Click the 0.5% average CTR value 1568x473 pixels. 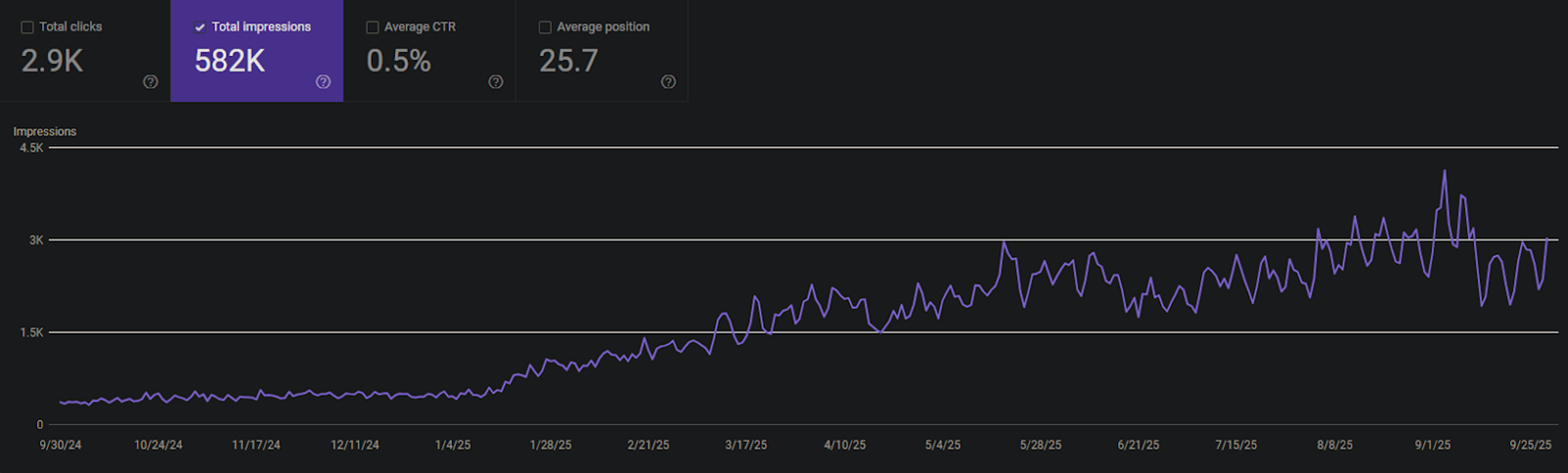click(x=398, y=61)
